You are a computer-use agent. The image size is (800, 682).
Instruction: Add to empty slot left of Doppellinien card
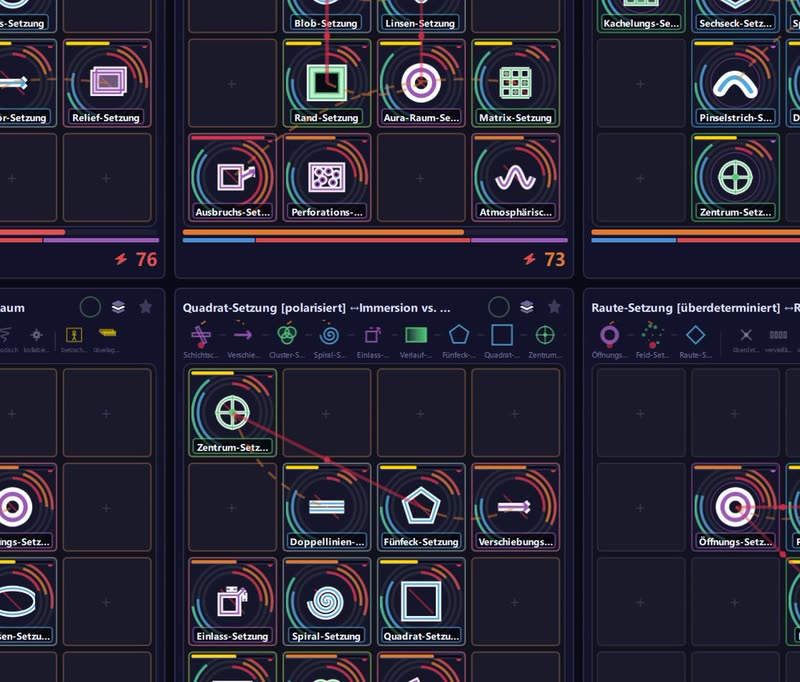[x=232, y=507]
